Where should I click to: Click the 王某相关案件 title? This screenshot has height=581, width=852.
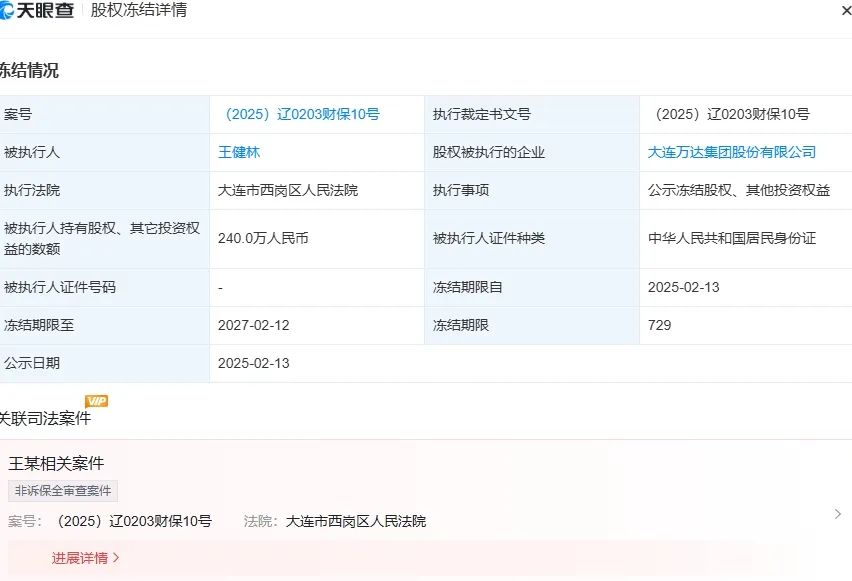pyautogui.click(x=56, y=464)
